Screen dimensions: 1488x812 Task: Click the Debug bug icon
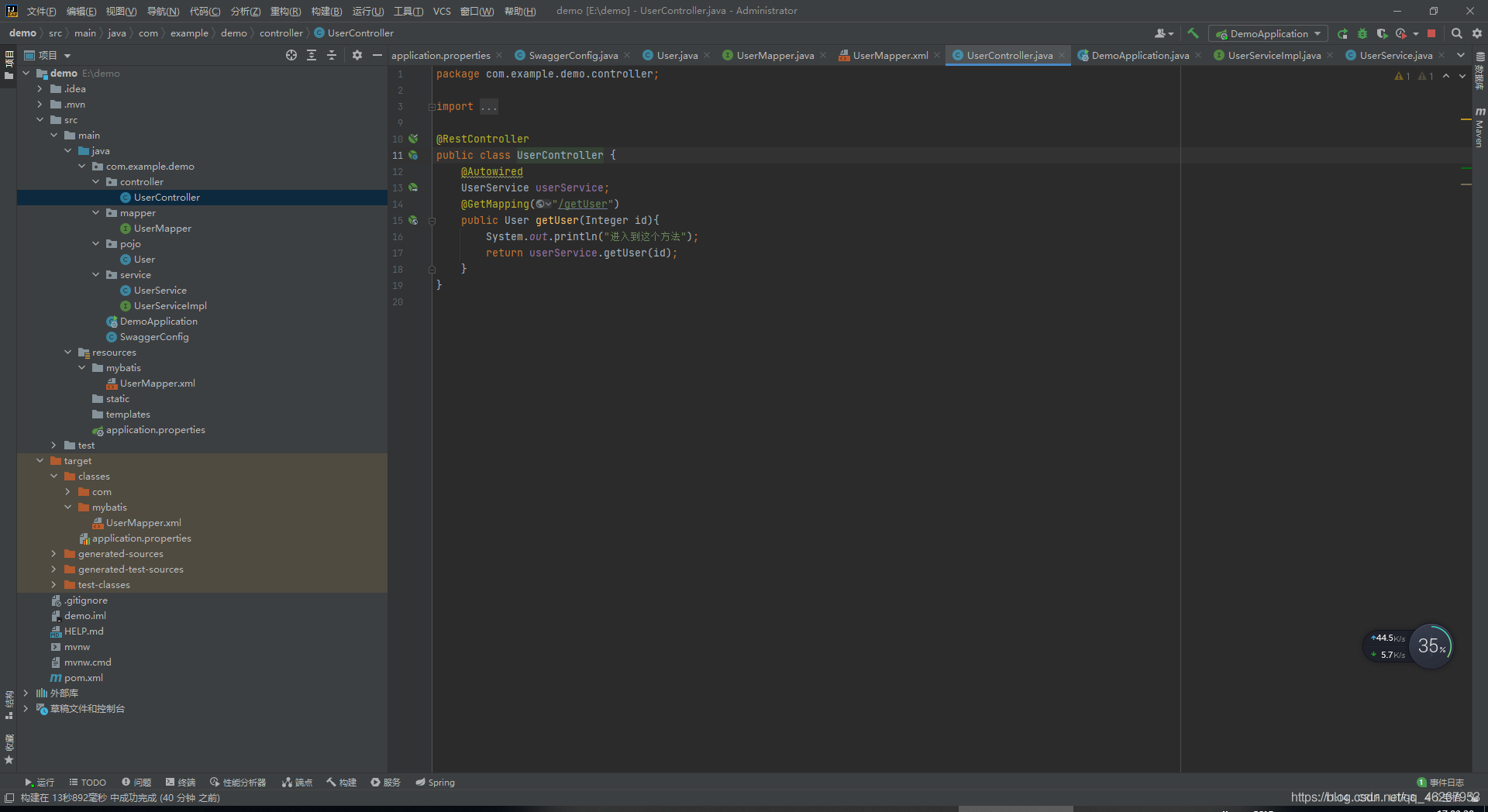point(1362,33)
